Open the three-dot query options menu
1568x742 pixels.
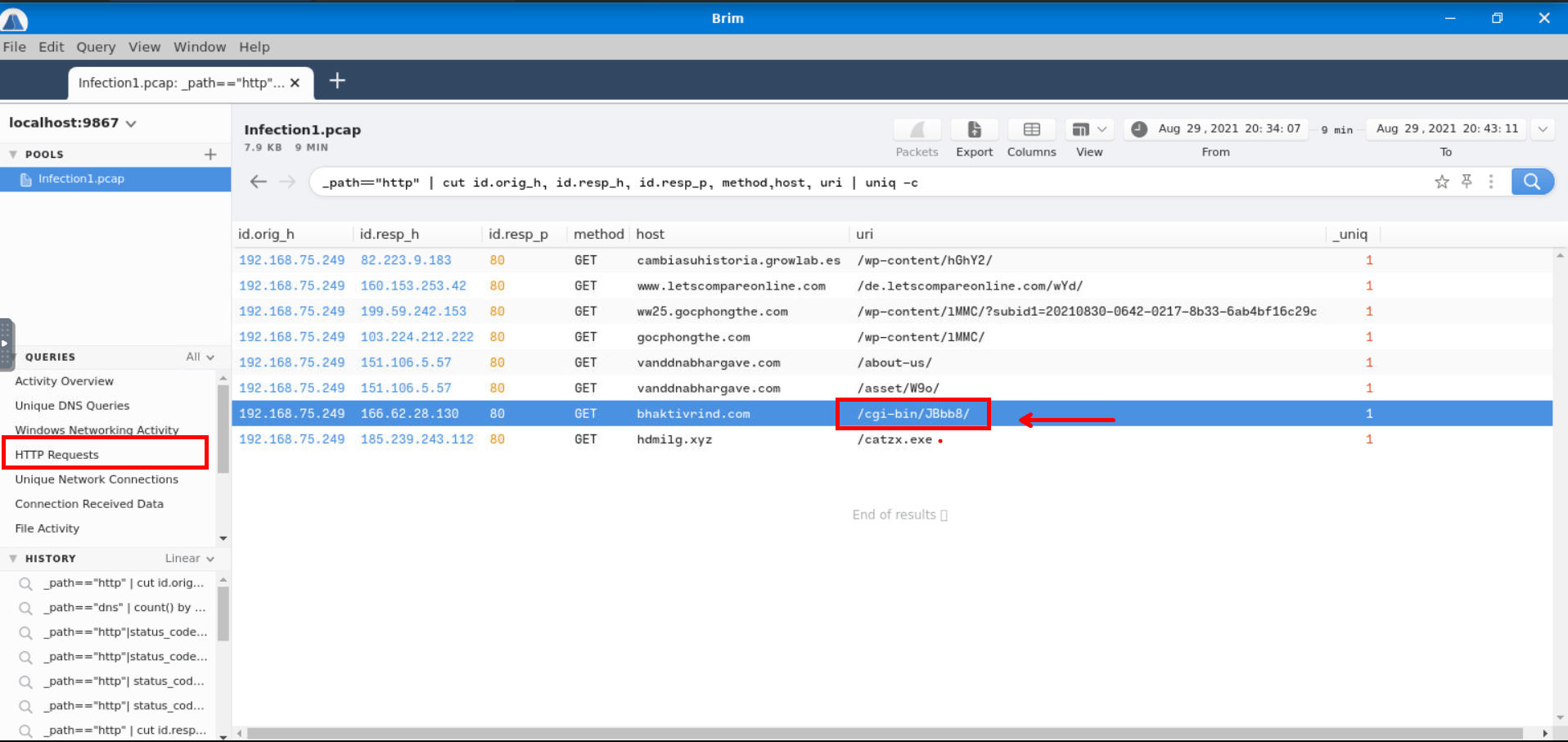coord(1491,182)
